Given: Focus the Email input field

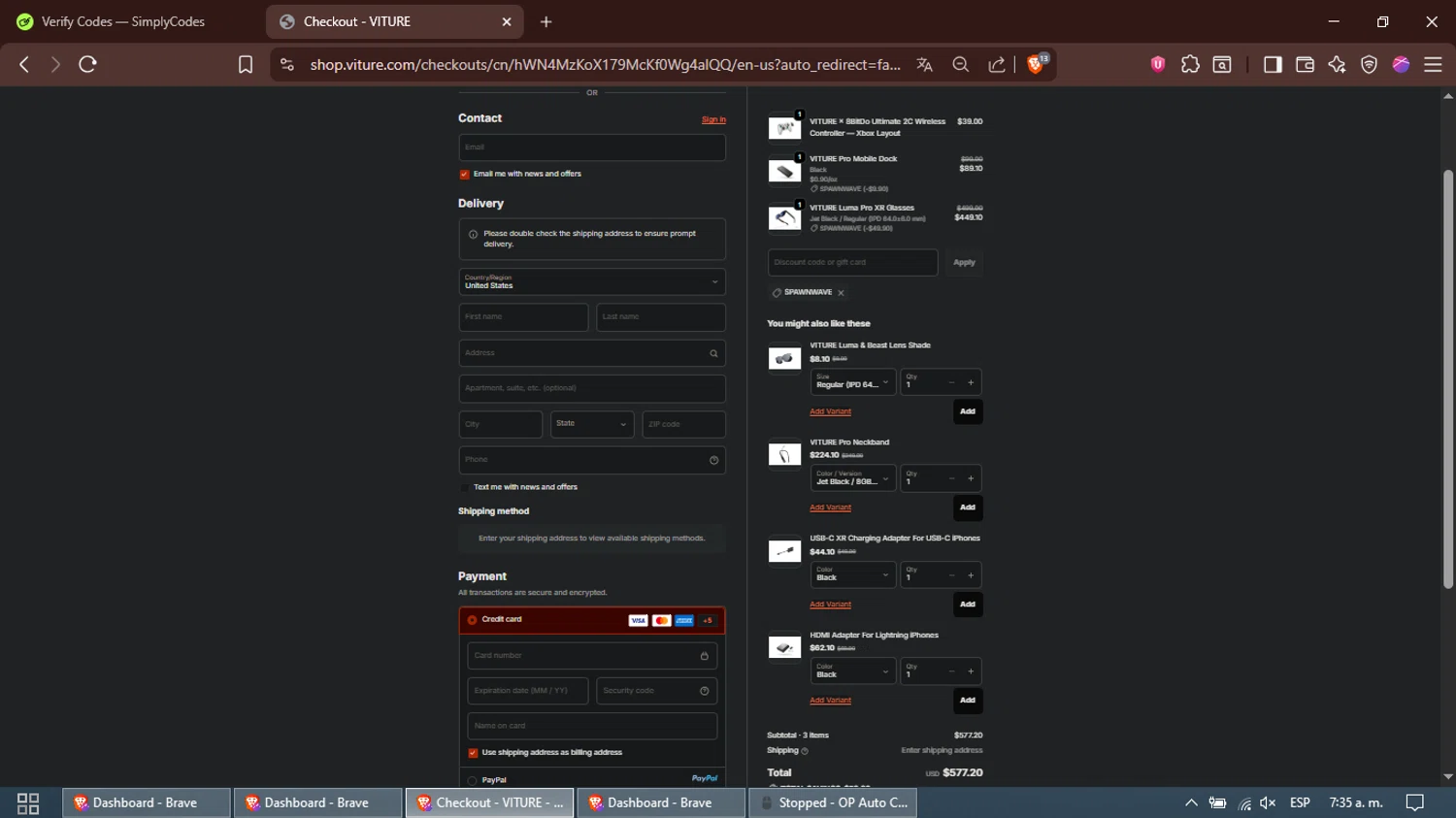Looking at the screenshot, I should point(592,147).
